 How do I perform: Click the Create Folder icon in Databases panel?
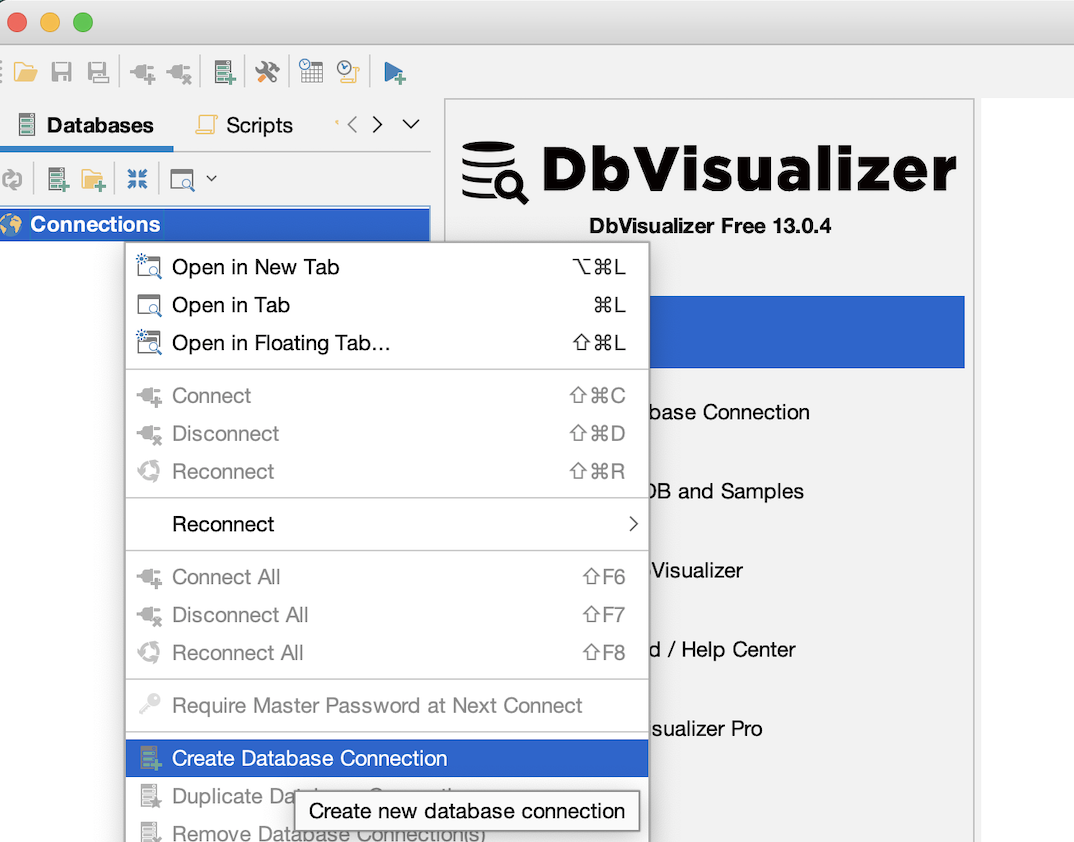(93, 180)
